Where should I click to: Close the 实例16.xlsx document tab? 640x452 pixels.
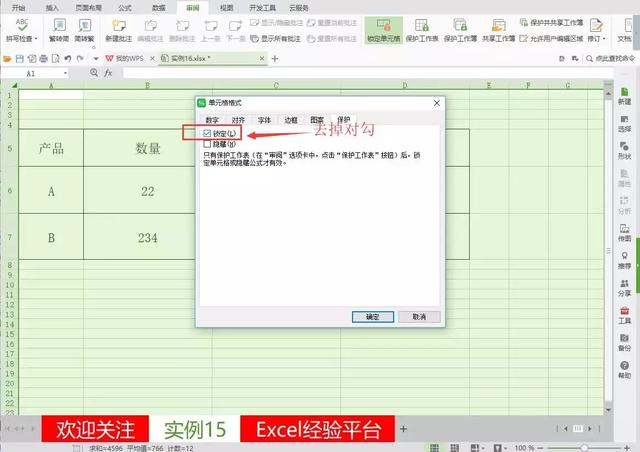point(262,59)
